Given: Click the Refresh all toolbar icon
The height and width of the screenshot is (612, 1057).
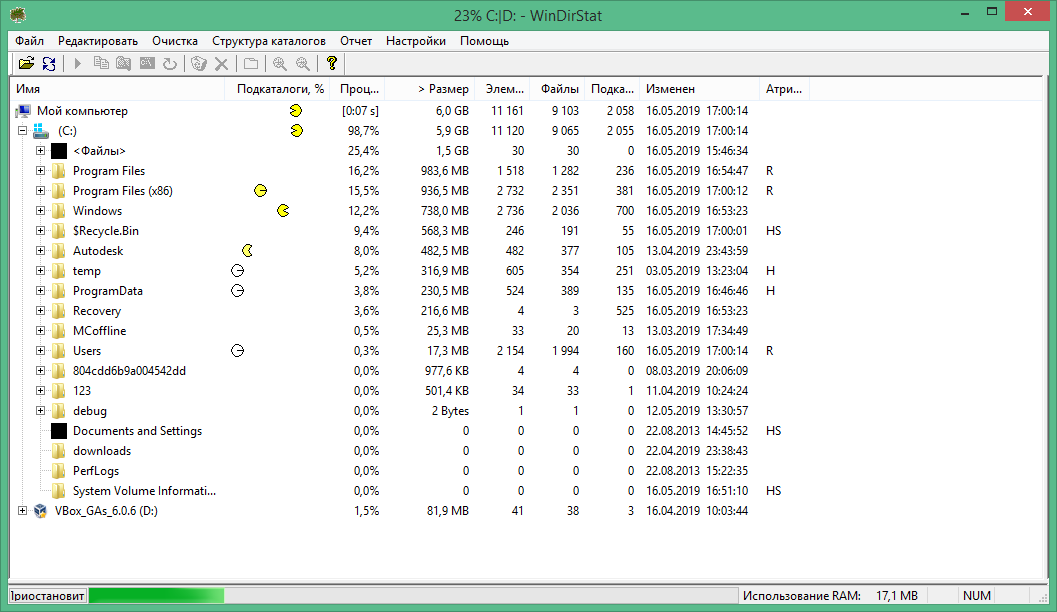Looking at the screenshot, I should click(x=49, y=64).
